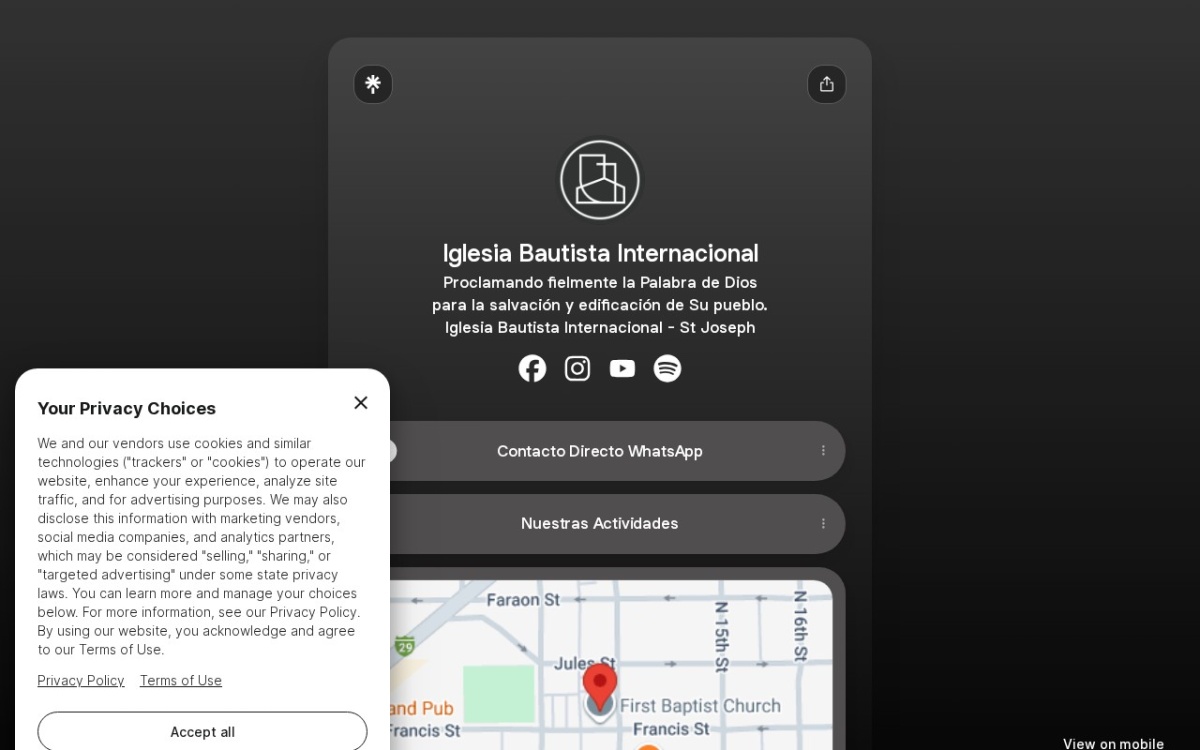Click the Iglesia Bautista Internacional title
Image resolution: width=1200 pixels, height=750 pixels.
pyautogui.click(x=600, y=253)
